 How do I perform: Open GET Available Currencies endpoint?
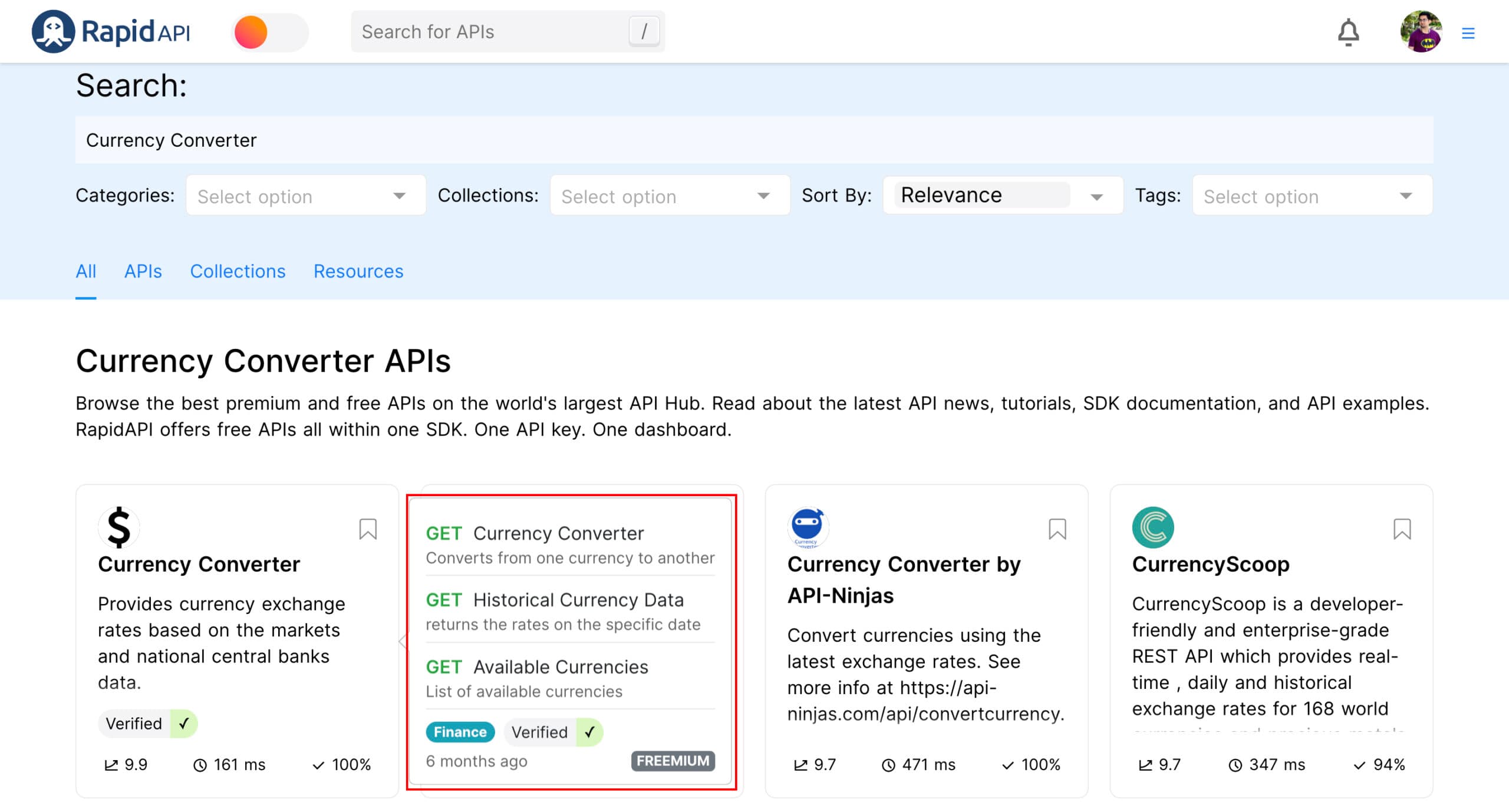(x=537, y=666)
